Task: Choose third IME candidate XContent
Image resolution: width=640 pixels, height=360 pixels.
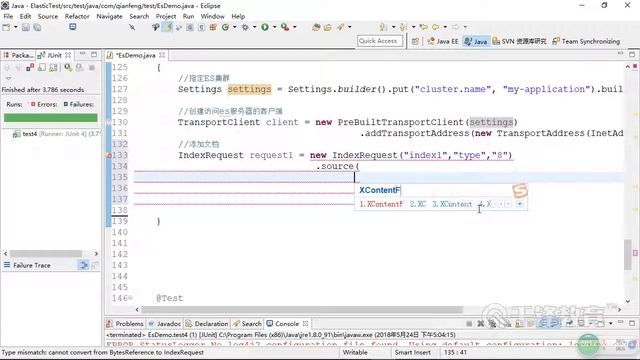Action: [452, 204]
